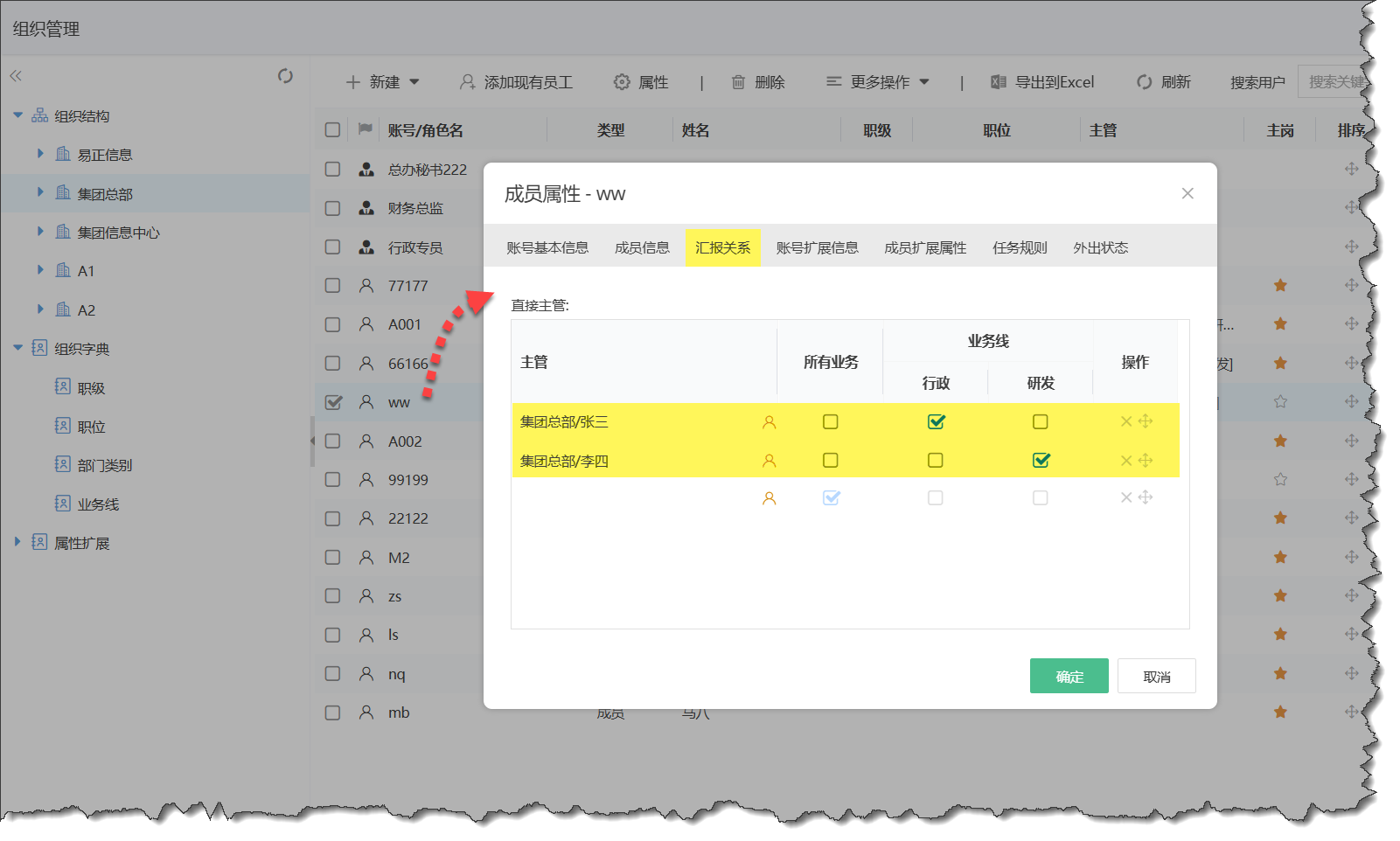This screenshot has width=1400, height=841.
Task: Refresh the organization tree using the refresh icon
Action: point(283,77)
